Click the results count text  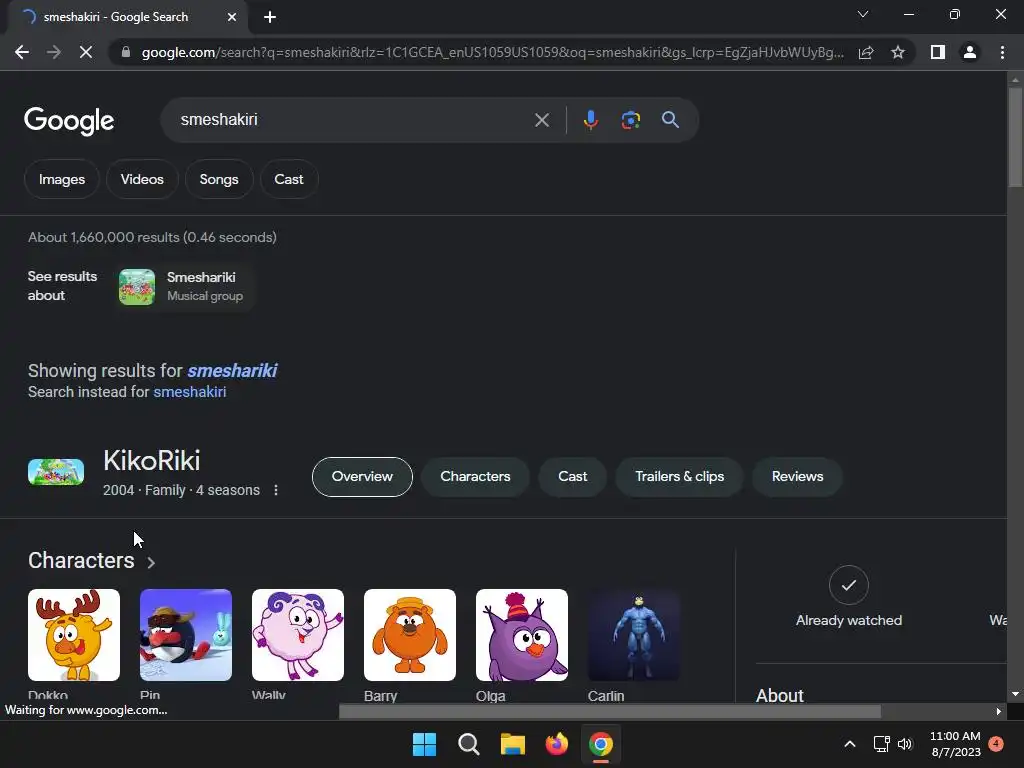pyautogui.click(x=152, y=238)
